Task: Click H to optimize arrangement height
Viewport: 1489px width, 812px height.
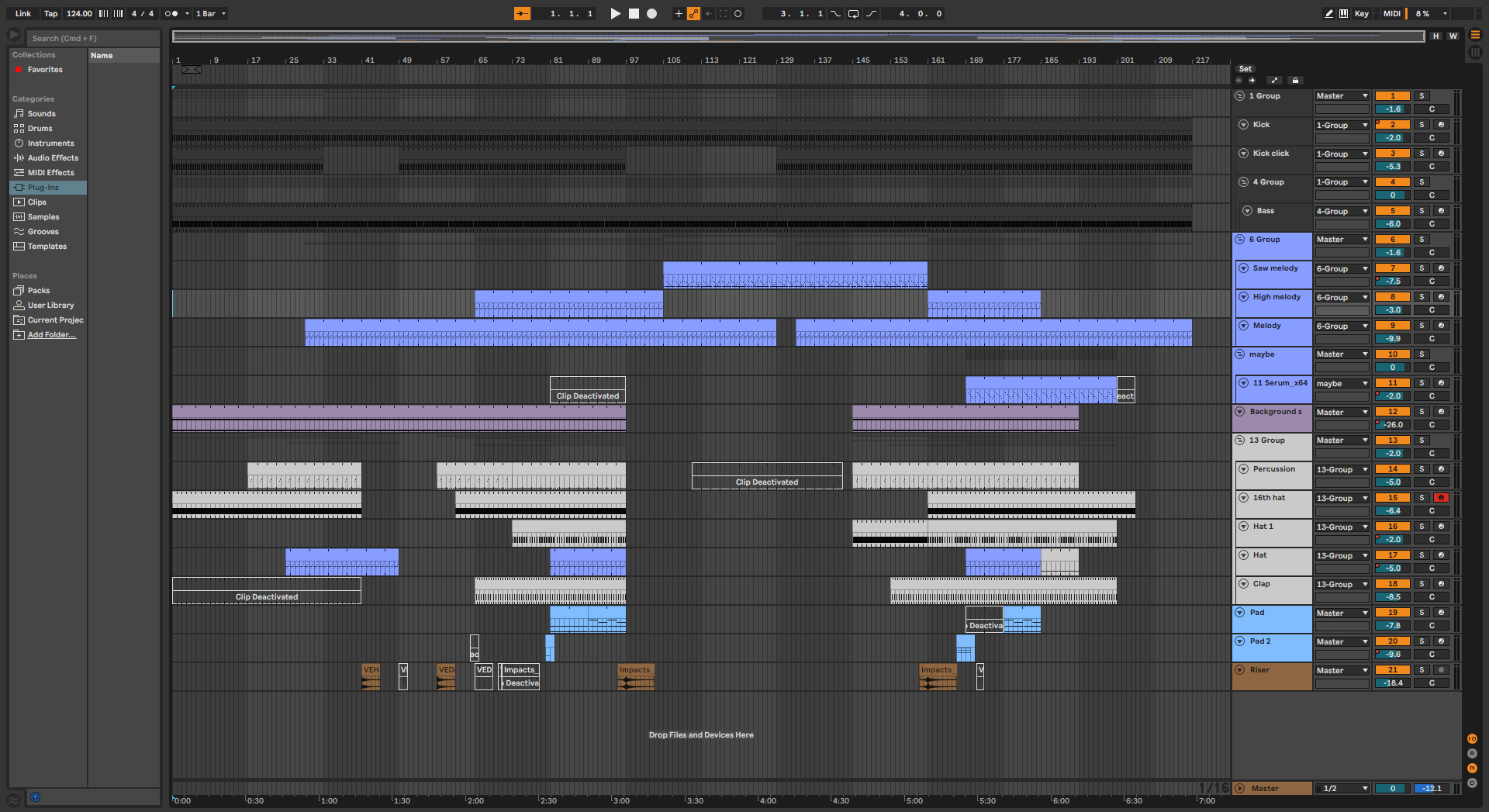Action: coord(1436,36)
